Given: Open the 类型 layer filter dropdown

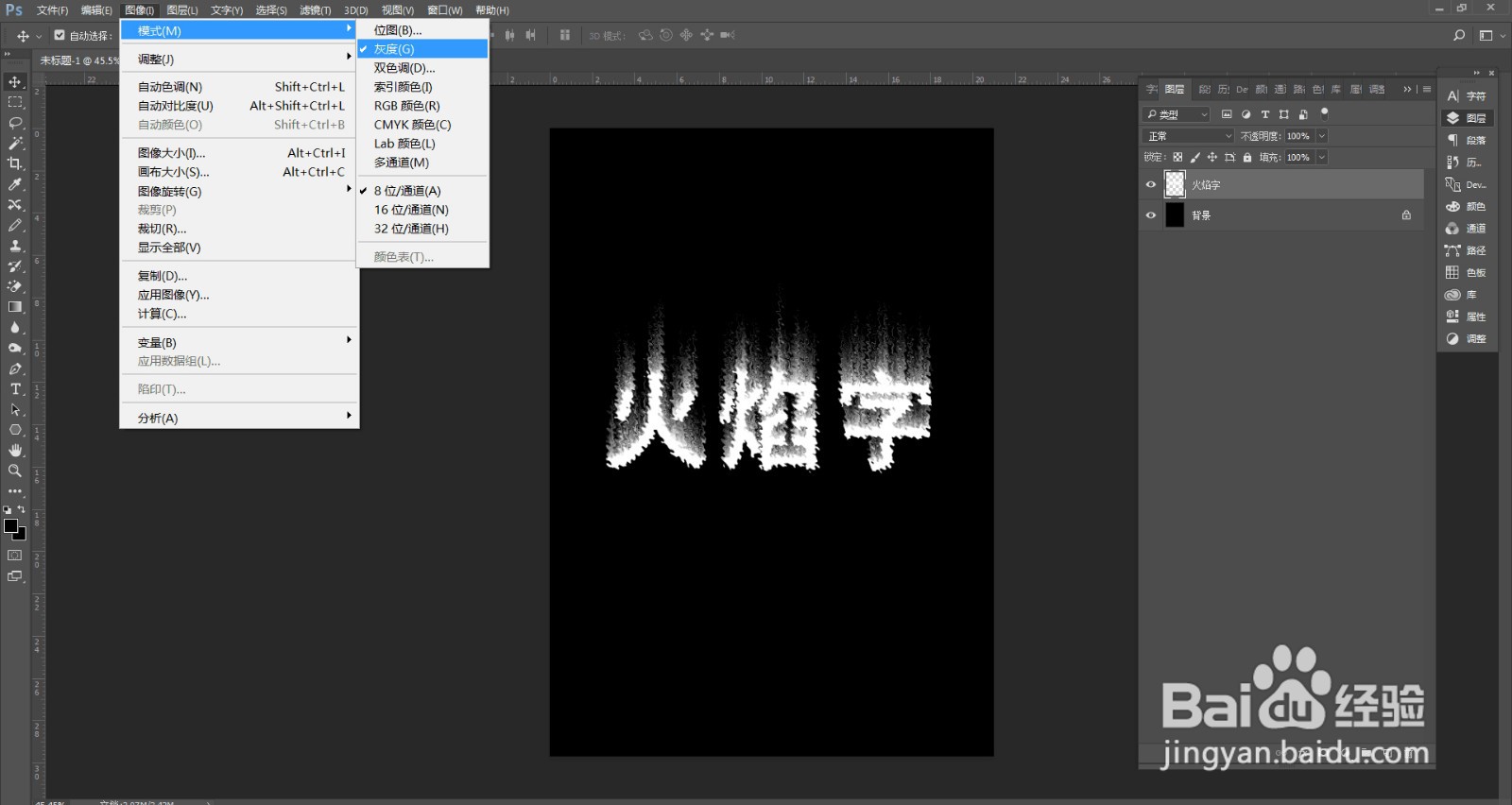Looking at the screenshot, I should pyautogui.click(x=1177, y=114).
